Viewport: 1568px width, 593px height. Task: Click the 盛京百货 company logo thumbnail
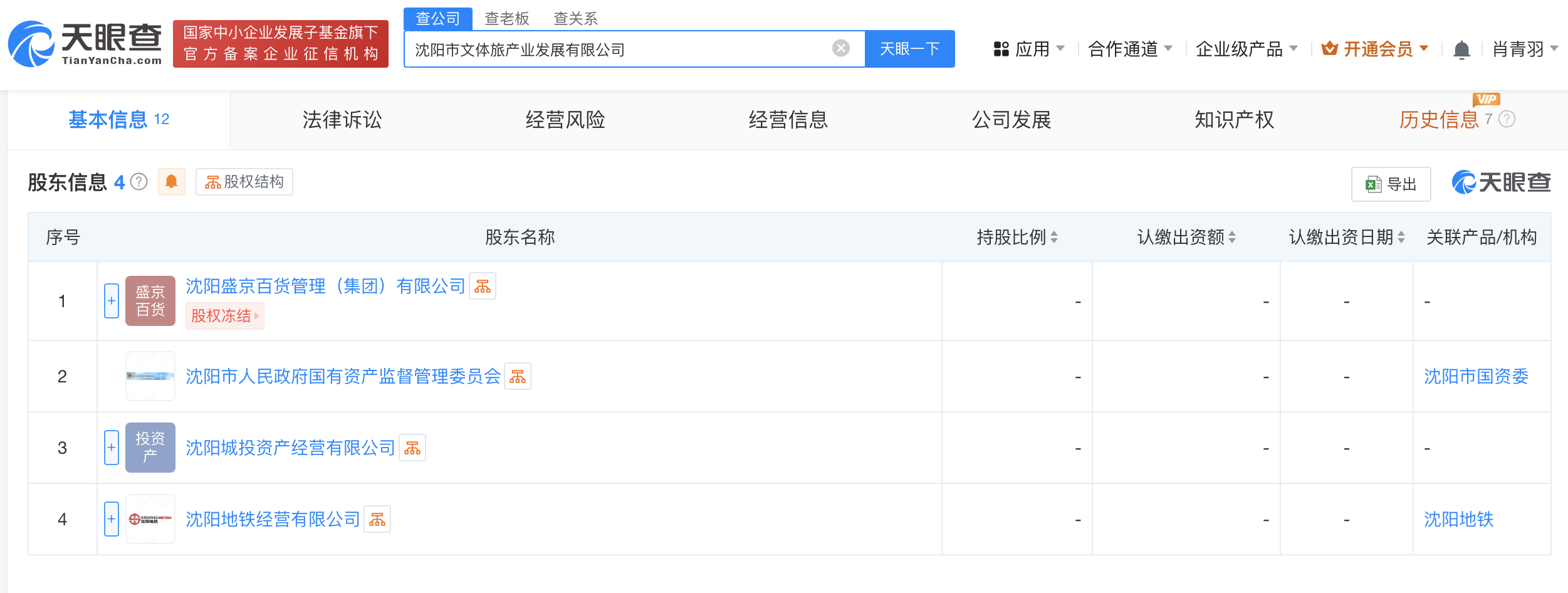coord(150,301)
